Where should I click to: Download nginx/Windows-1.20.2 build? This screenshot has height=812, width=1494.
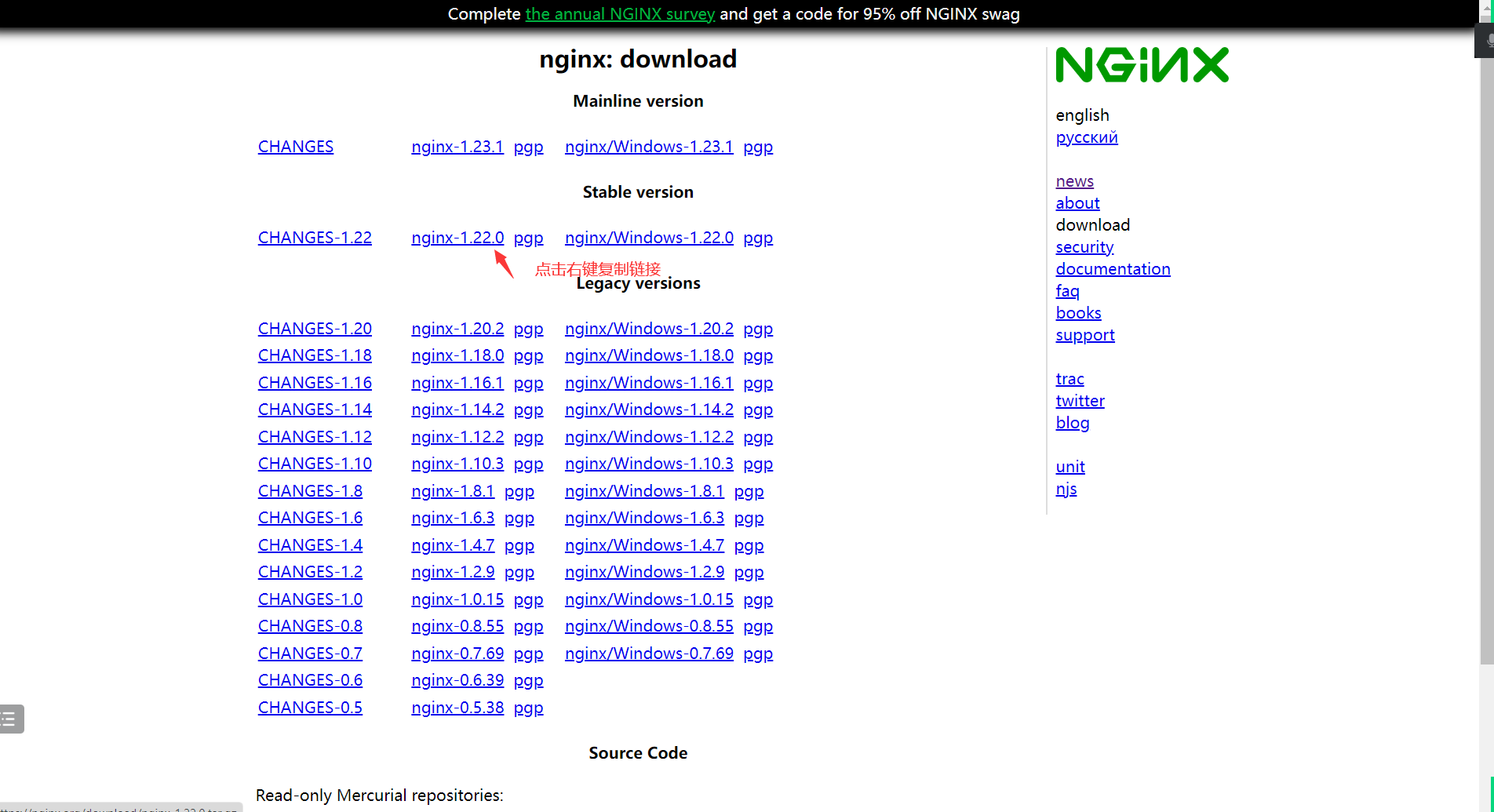649,329
